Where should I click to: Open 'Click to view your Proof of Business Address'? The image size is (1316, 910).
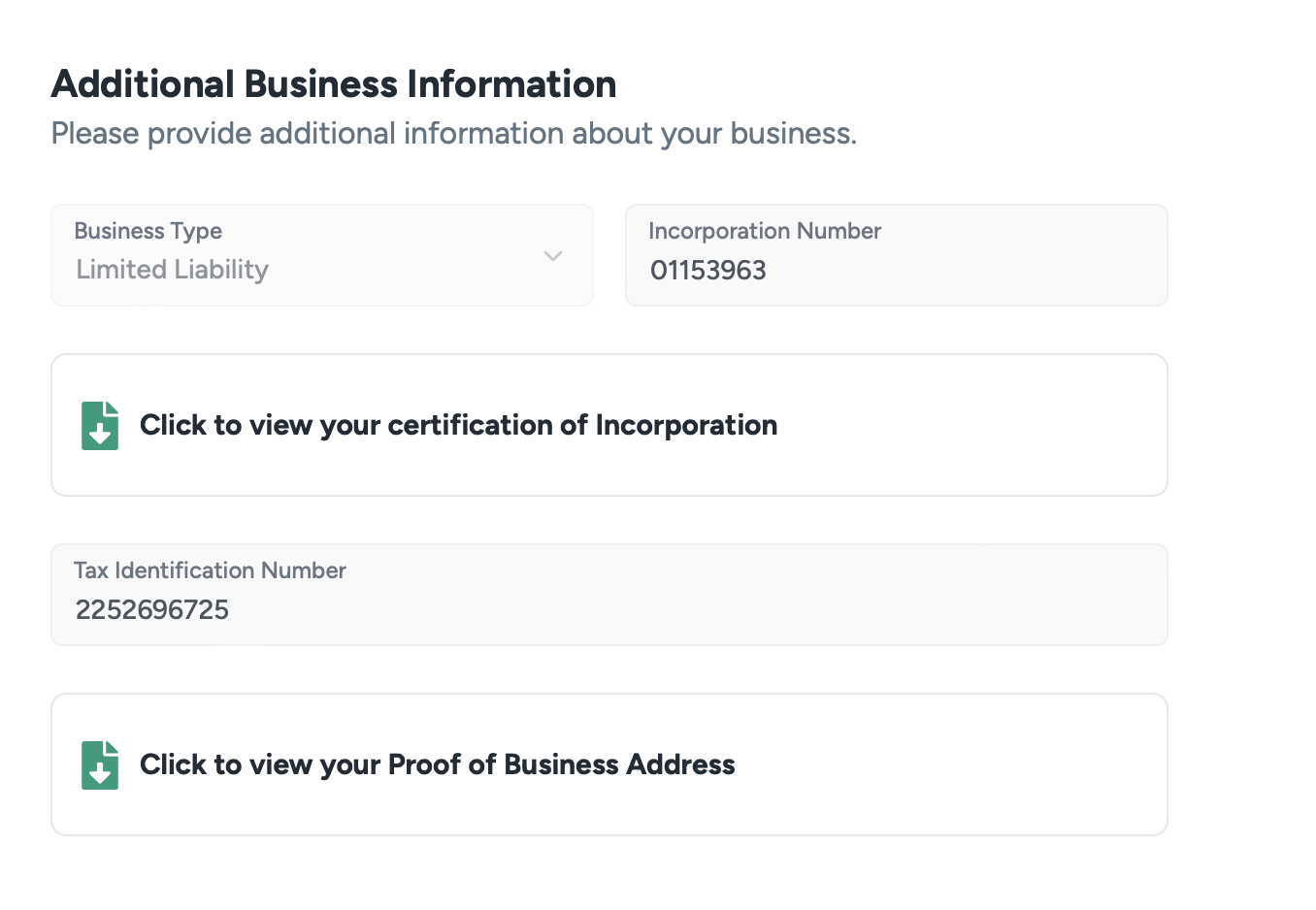pos(437,764)
